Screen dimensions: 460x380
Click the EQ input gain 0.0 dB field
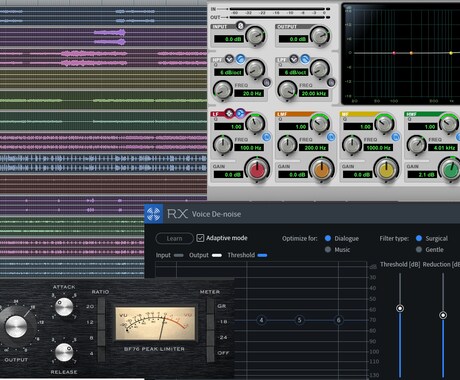pos(228,39)
